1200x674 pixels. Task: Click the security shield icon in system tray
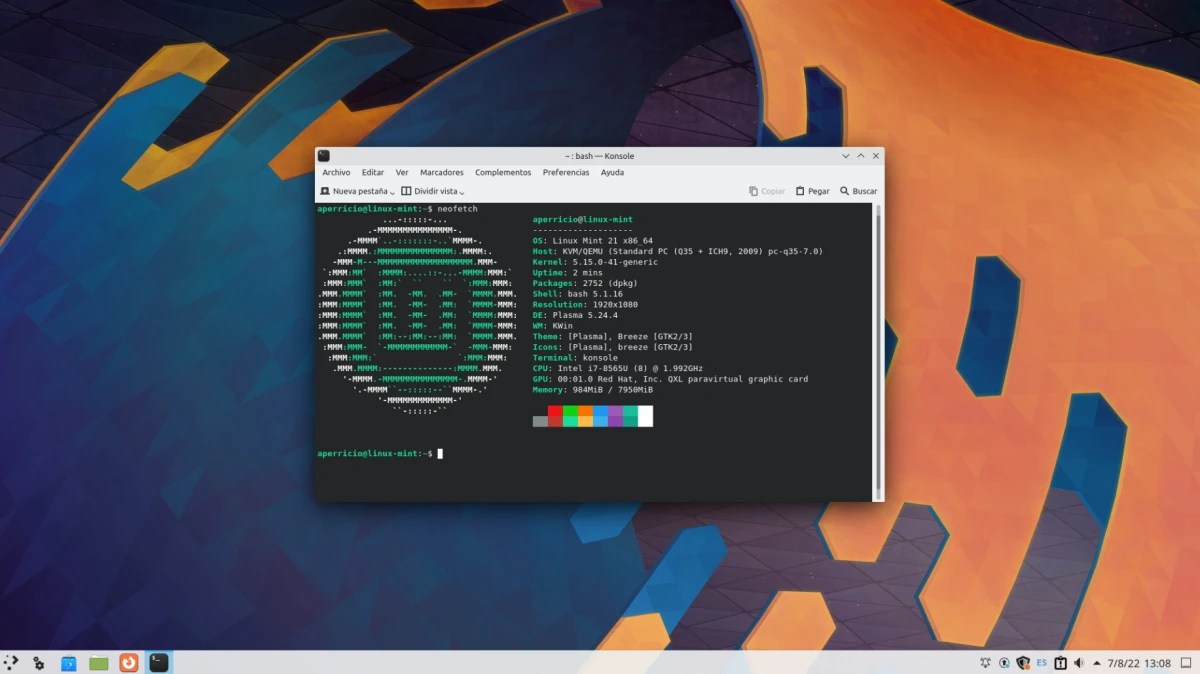tap(1022, 662)
